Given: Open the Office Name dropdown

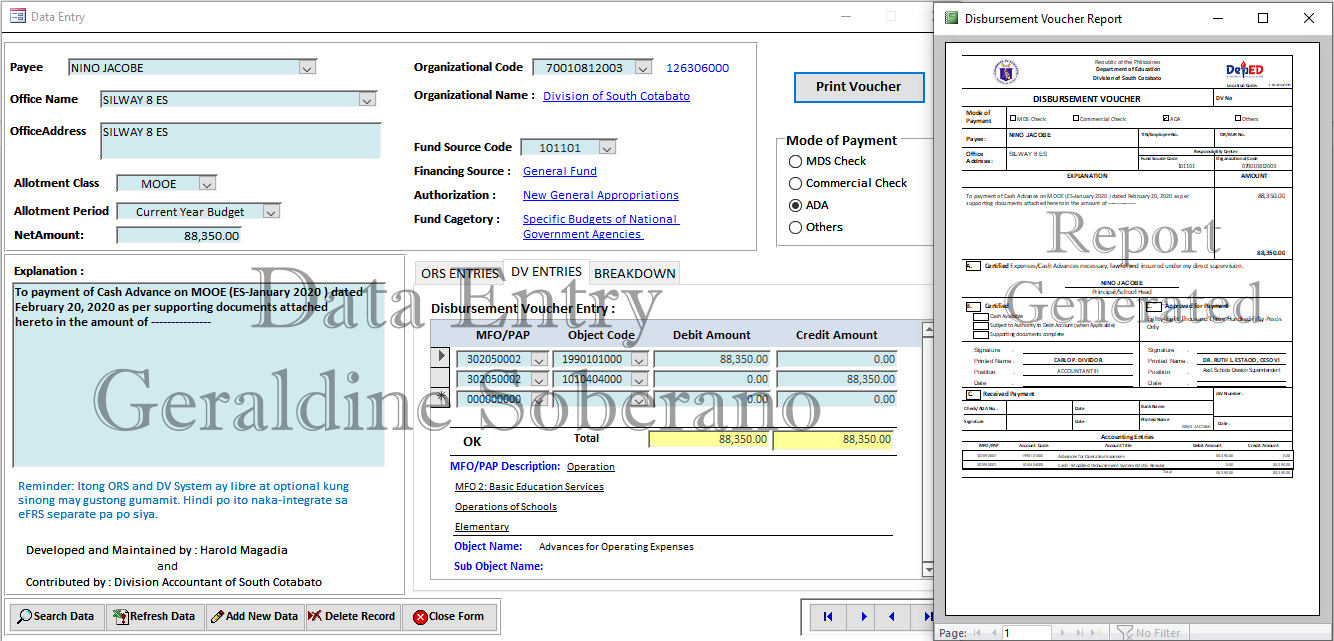Looking at the screenshot, I should point(367,100).
